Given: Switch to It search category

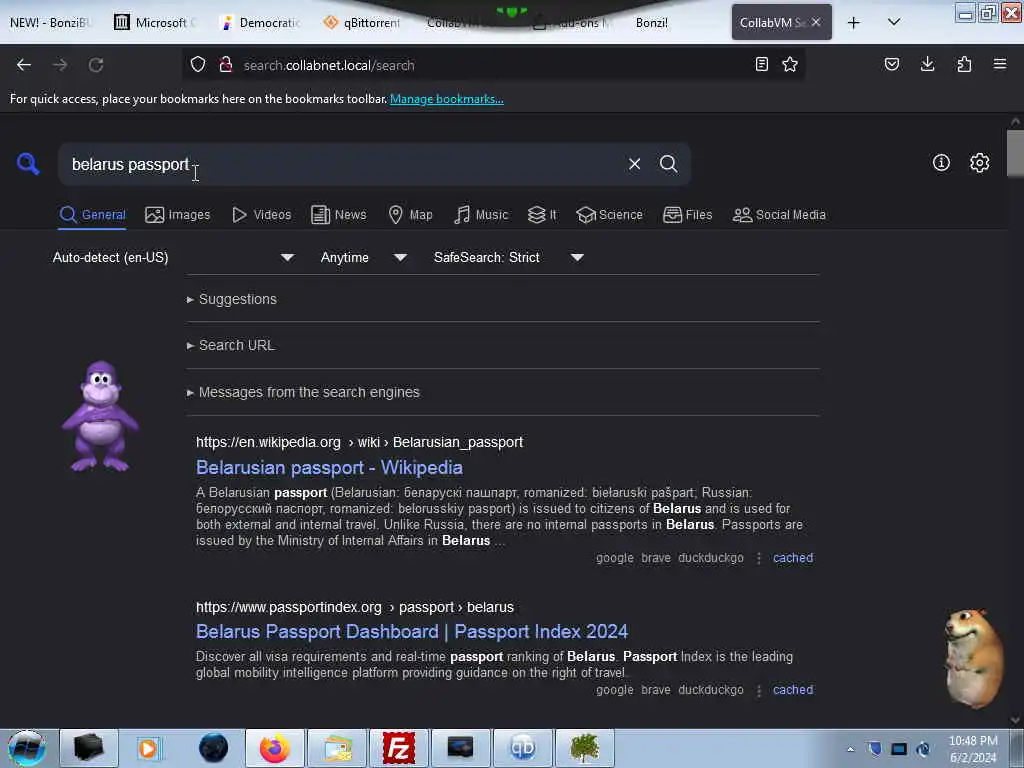Looking at the screenshot, I should (x=542, y=215).
